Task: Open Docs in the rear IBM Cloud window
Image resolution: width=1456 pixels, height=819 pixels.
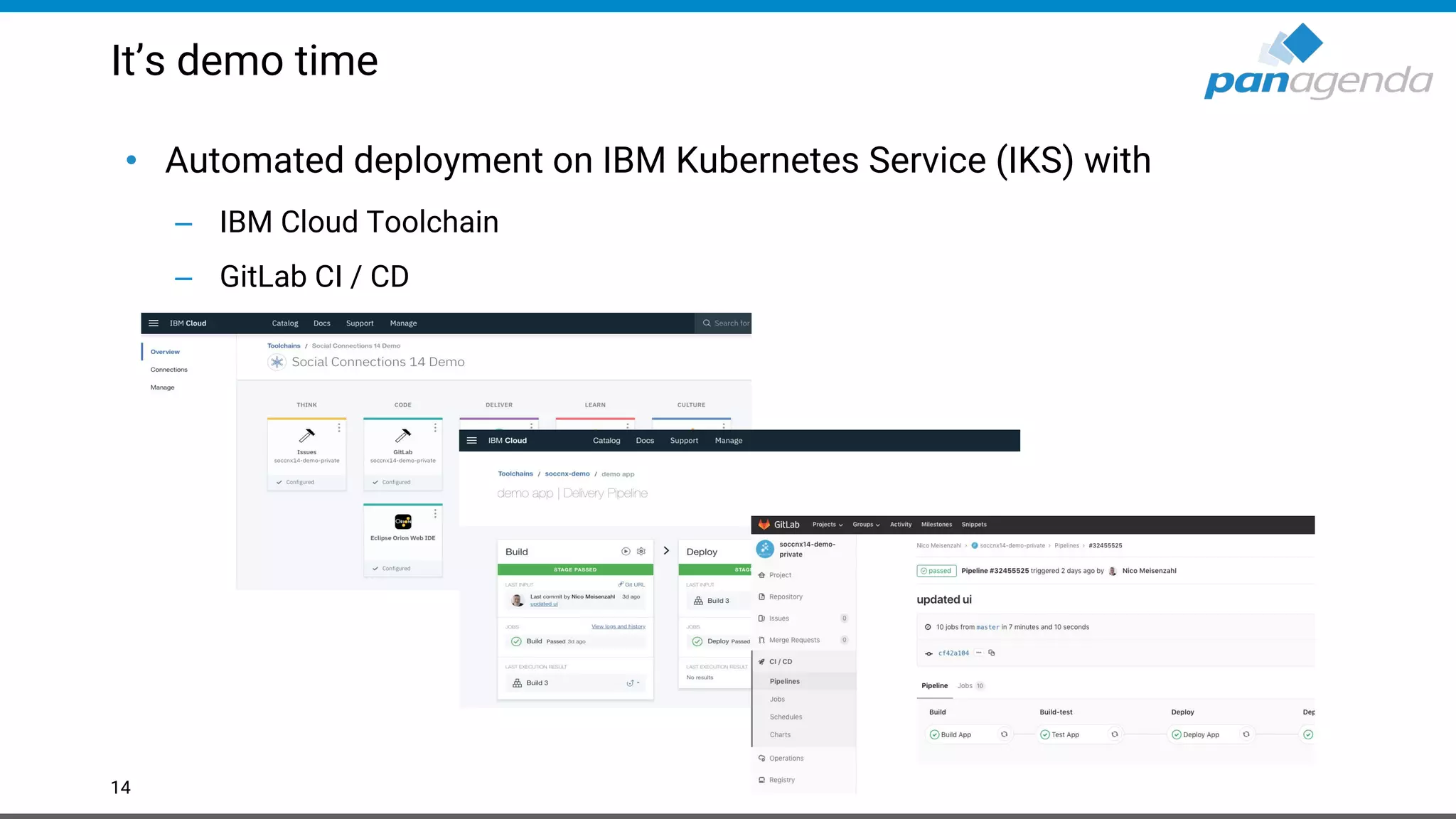Action: point(322,323)
